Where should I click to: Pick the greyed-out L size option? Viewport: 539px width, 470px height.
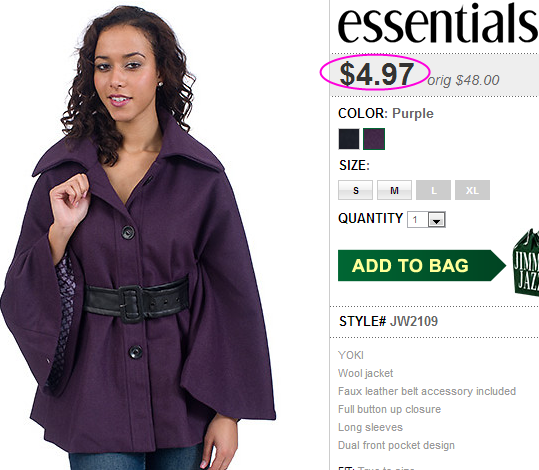coord(433,190)
